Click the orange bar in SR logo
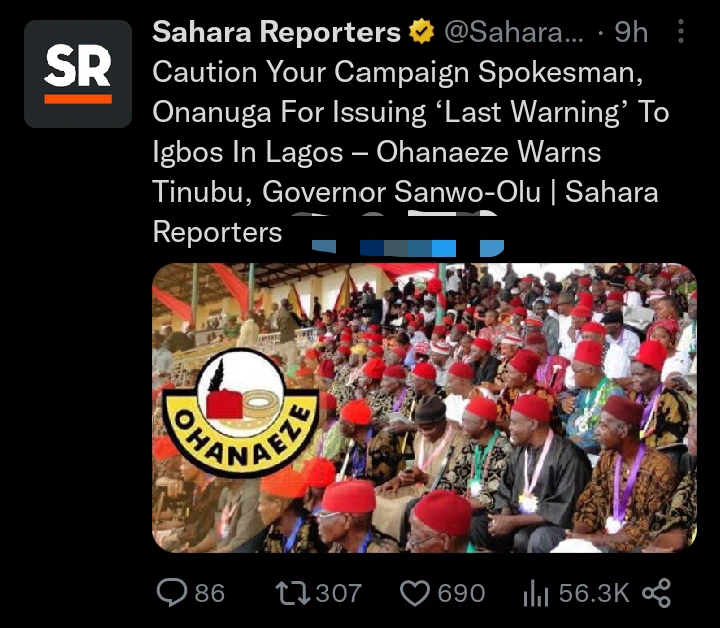 coord(78,99)
